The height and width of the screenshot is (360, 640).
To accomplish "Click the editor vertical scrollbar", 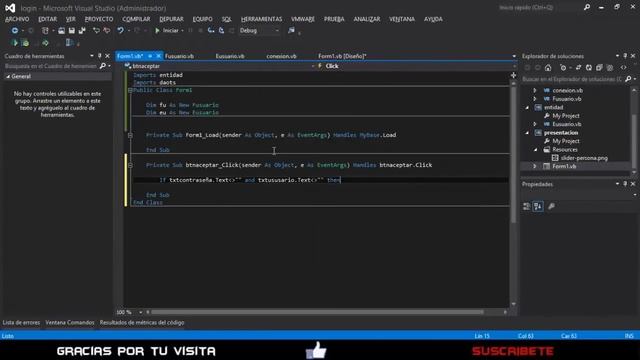I will pyautogui.click(x=514, y=155).
